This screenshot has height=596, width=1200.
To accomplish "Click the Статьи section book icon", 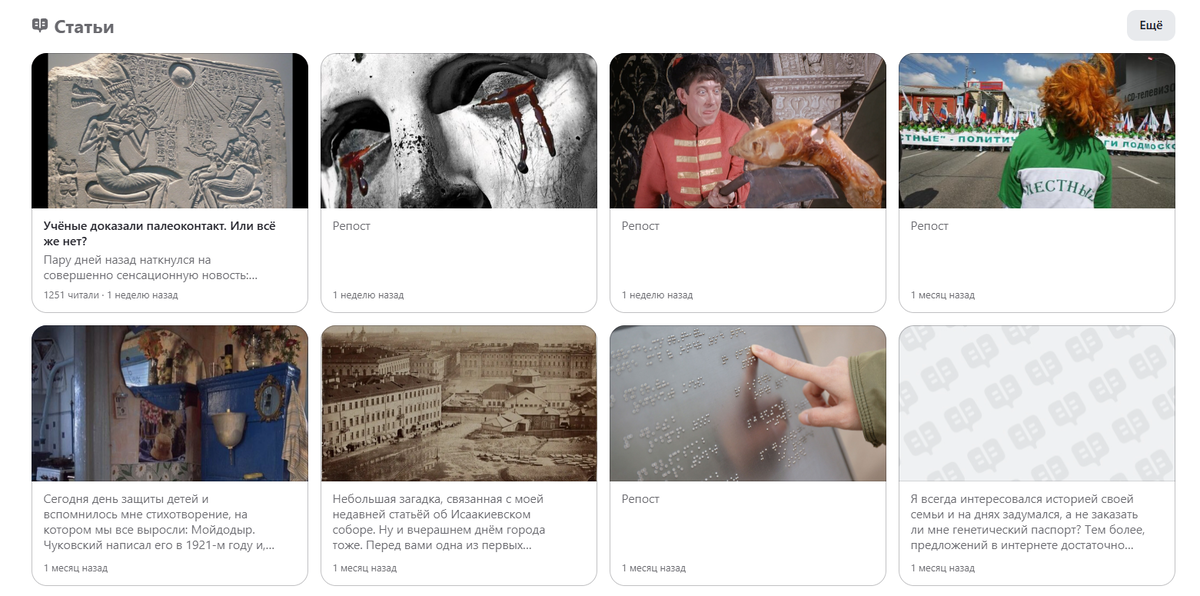I will click(x=40, y=25).
